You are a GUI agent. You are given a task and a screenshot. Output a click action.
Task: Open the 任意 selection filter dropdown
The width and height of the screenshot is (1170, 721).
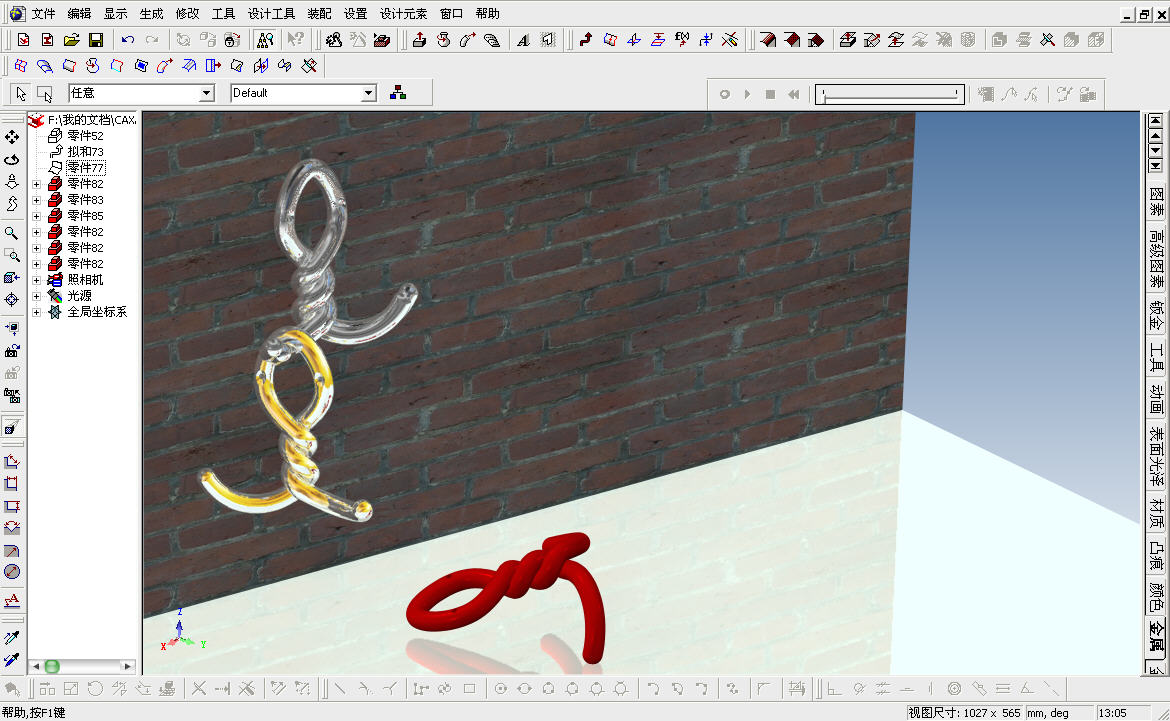coord(207,93)
